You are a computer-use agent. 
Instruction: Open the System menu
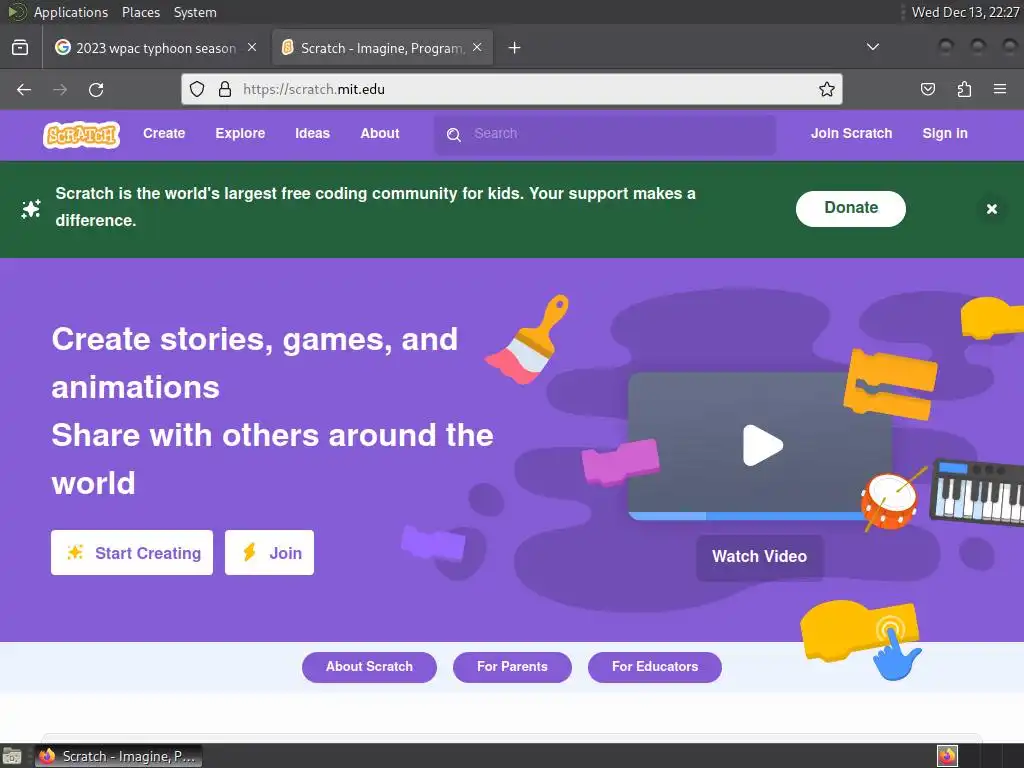(x=195, y=12)
